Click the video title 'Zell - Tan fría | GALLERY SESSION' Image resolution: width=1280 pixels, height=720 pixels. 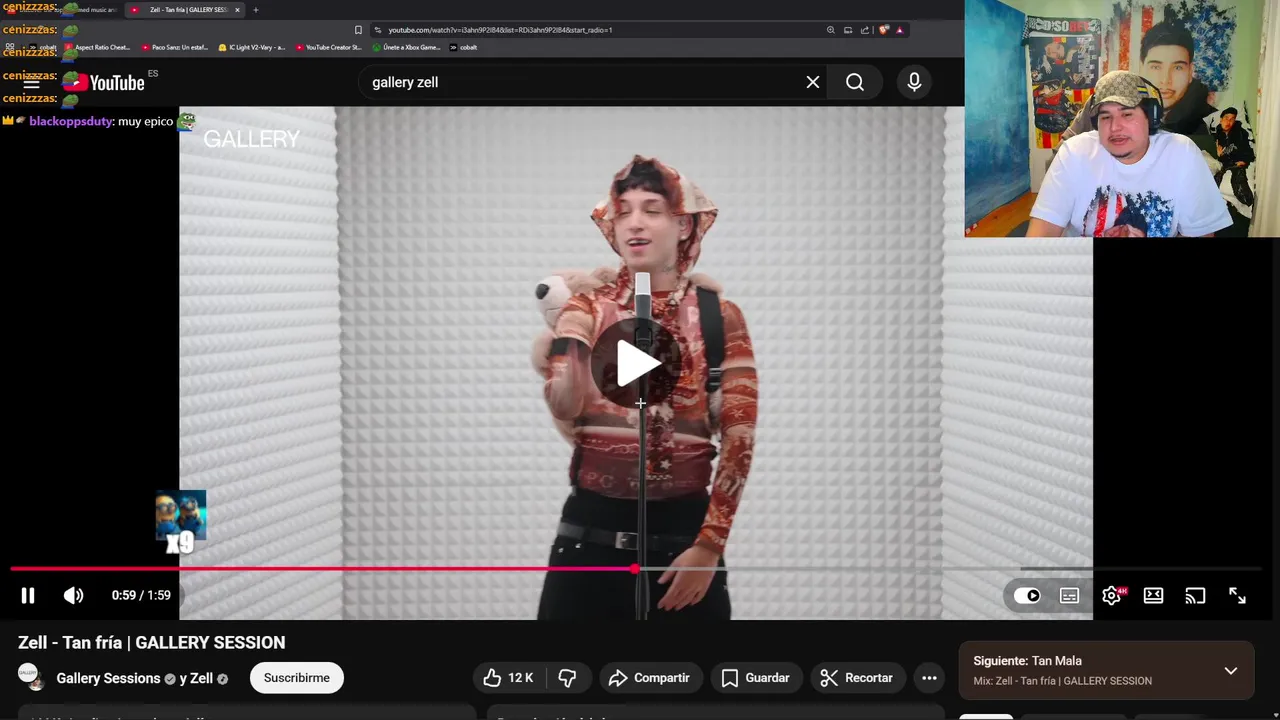(151, 643)
